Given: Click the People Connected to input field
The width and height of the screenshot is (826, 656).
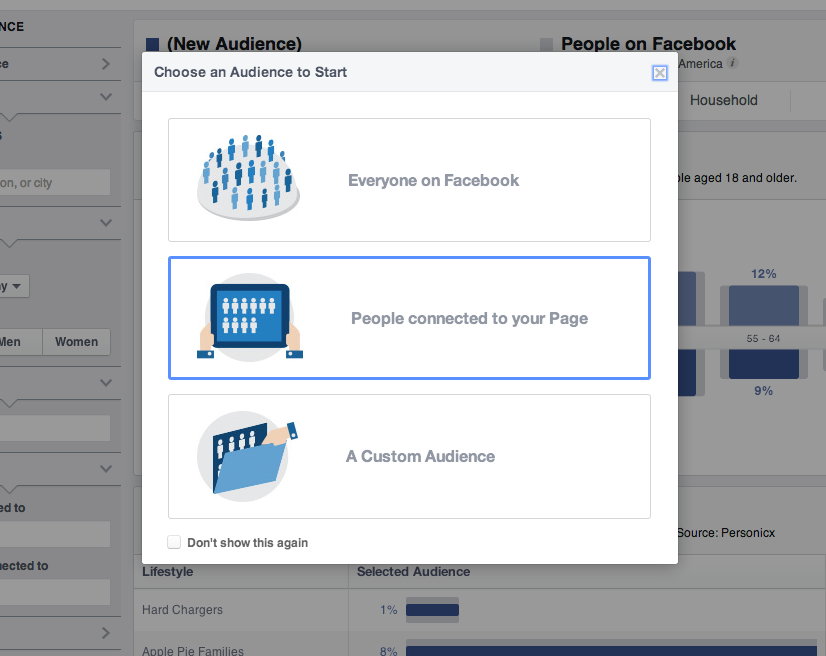Looking at the screenshot, I should pos(55,534).
